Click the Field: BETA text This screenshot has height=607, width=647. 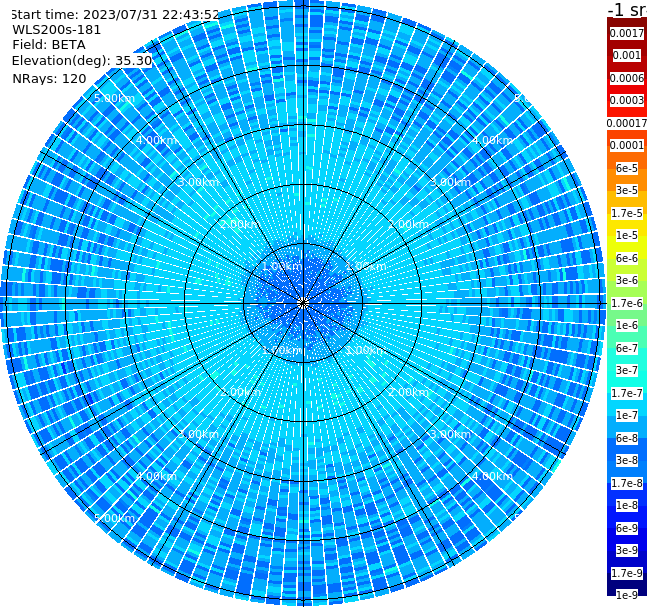(49, 45)
